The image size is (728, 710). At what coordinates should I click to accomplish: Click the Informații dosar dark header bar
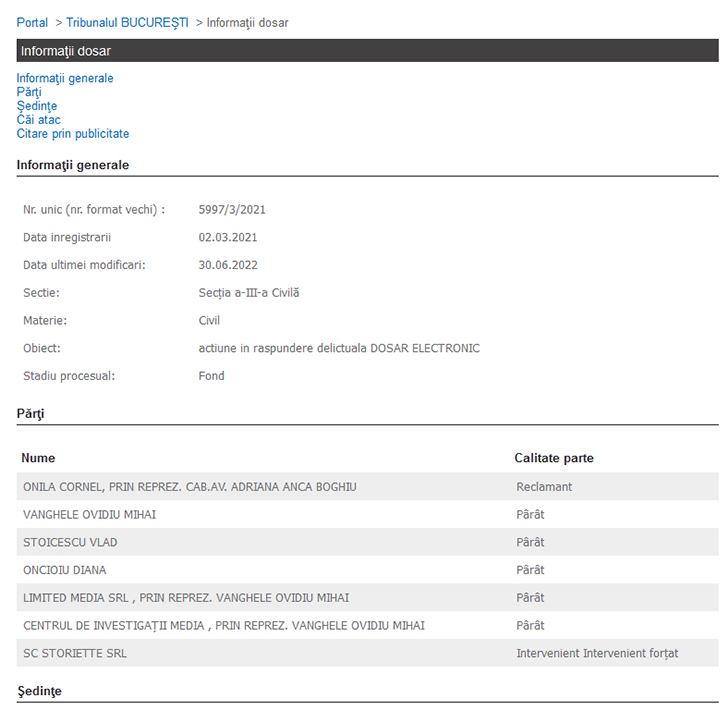(x=368, y=51)
